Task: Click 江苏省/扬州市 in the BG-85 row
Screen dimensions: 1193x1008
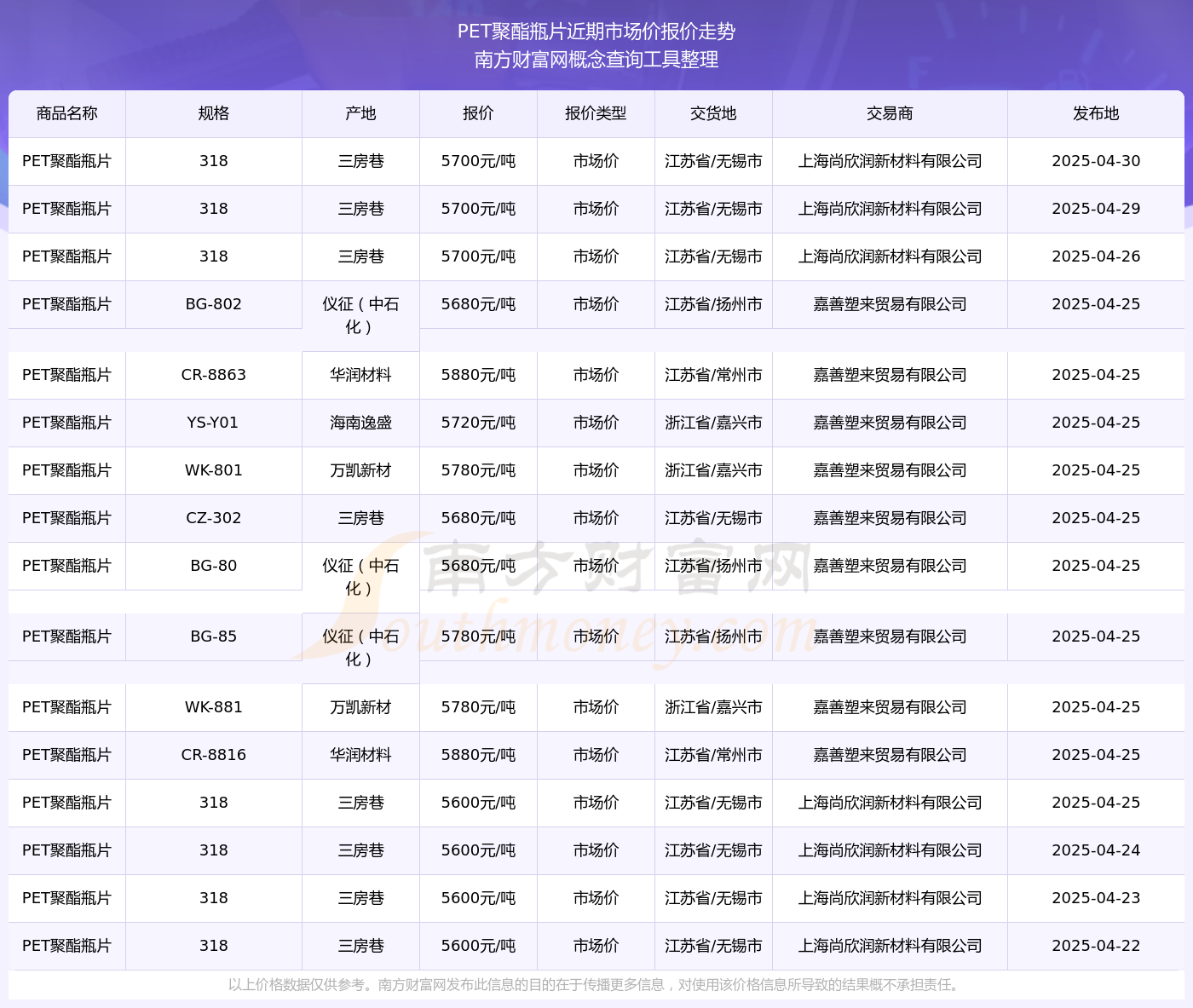Action: pos(713,636)
